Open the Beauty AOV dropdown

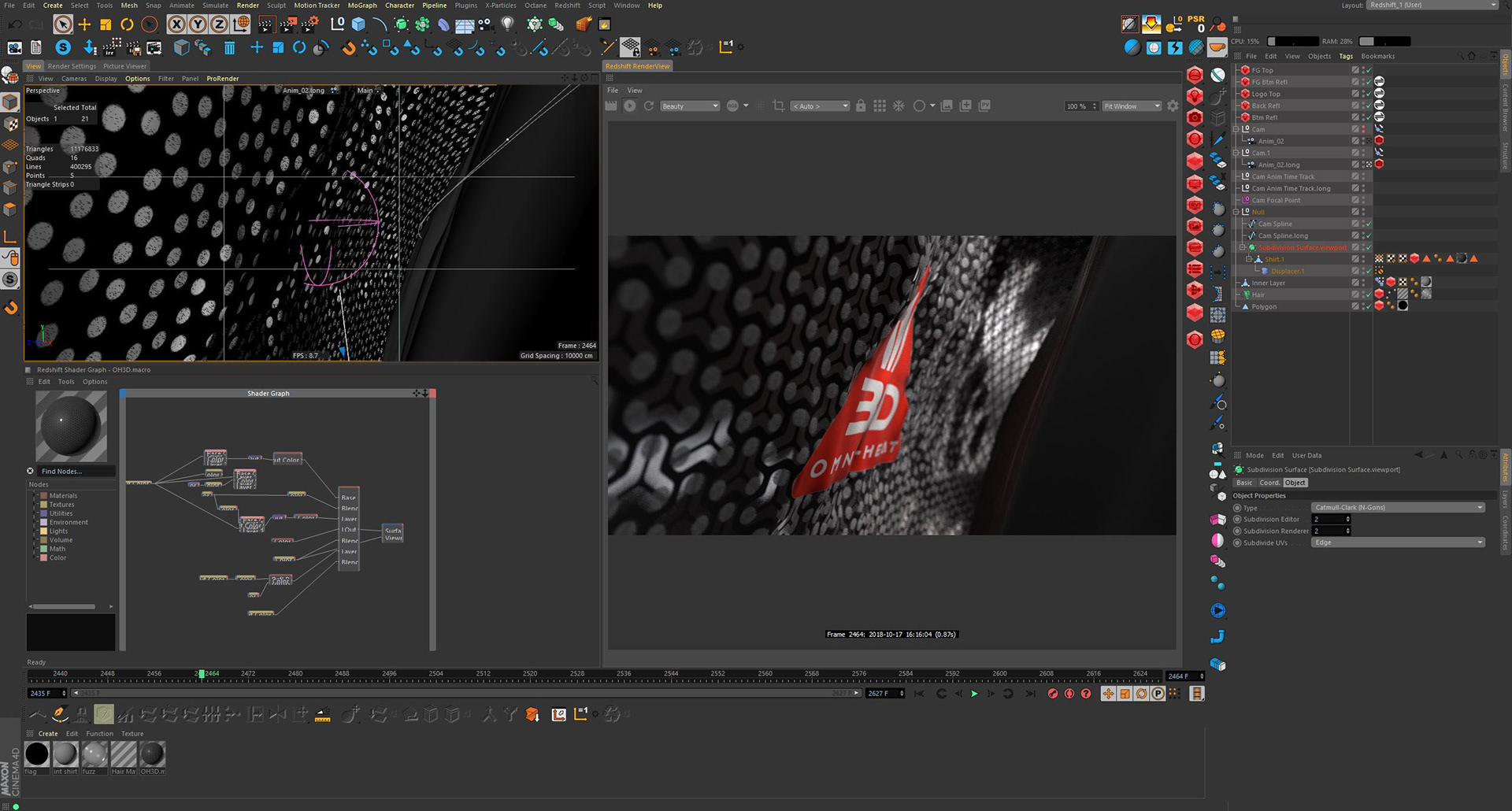point(690,106)
